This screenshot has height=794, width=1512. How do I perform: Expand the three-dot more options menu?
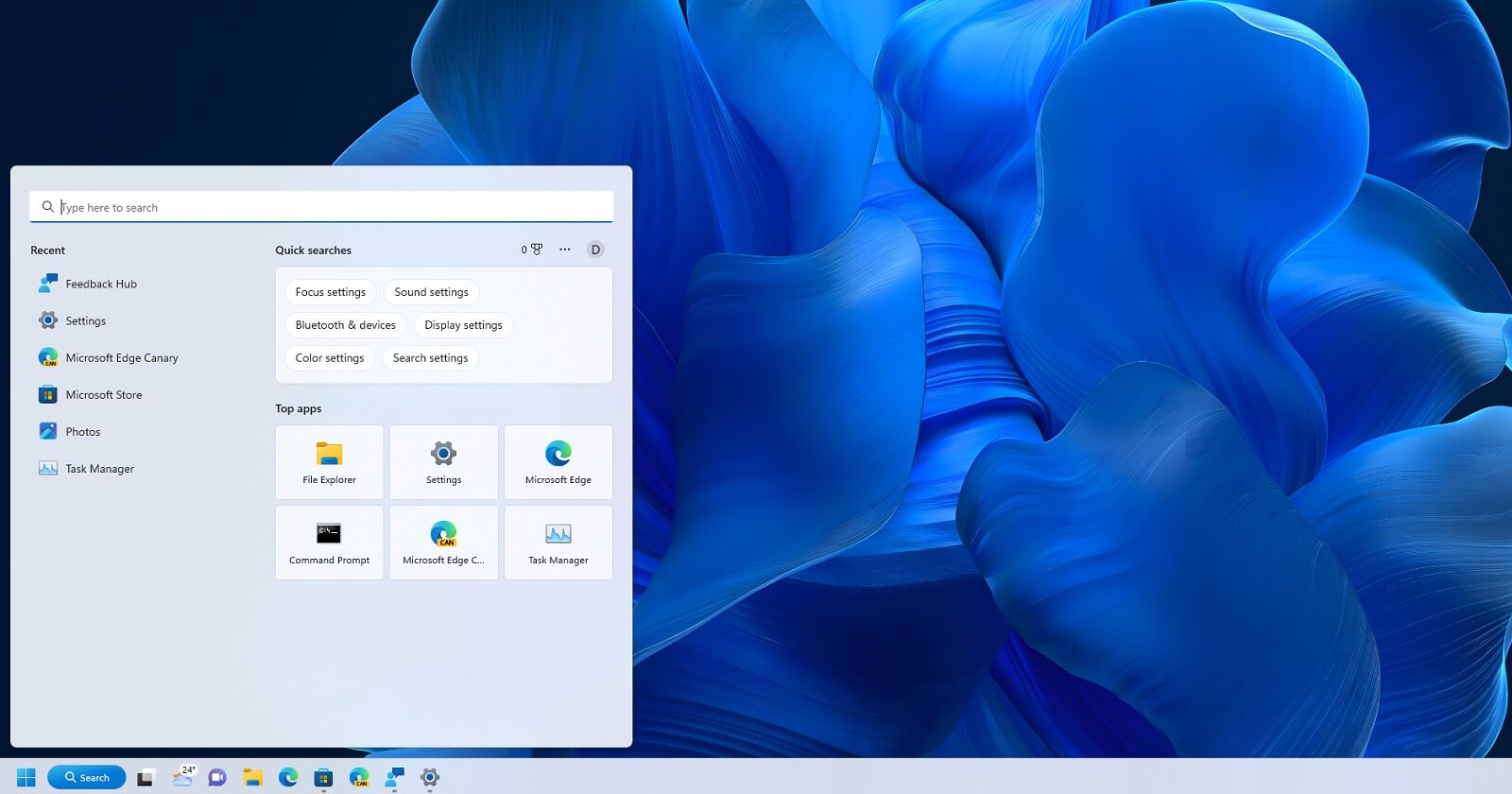(x=565, y=250)
